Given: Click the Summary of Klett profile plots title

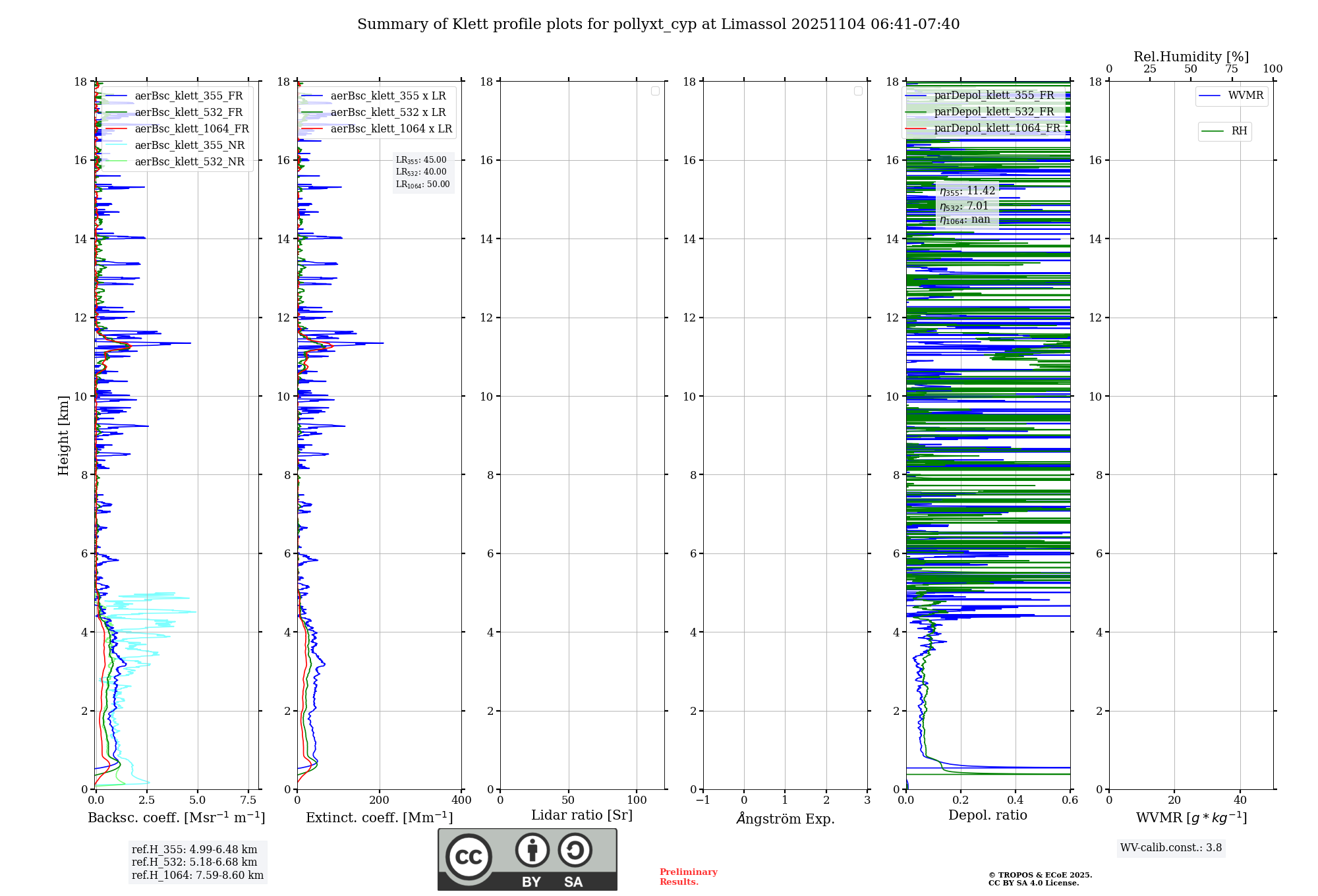Looking at the screenshot, I should pyautogui.click(x=658, y=24).
